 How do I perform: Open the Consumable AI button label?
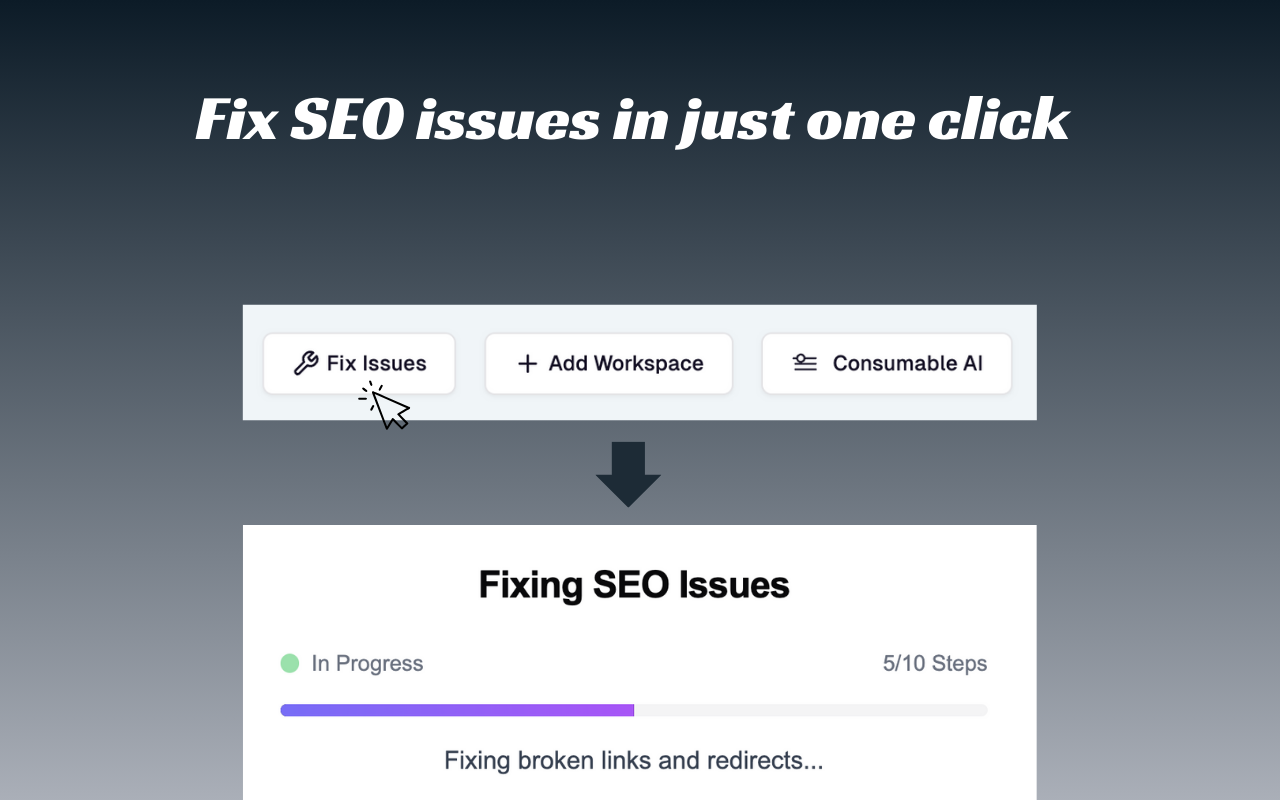point(907,363)
